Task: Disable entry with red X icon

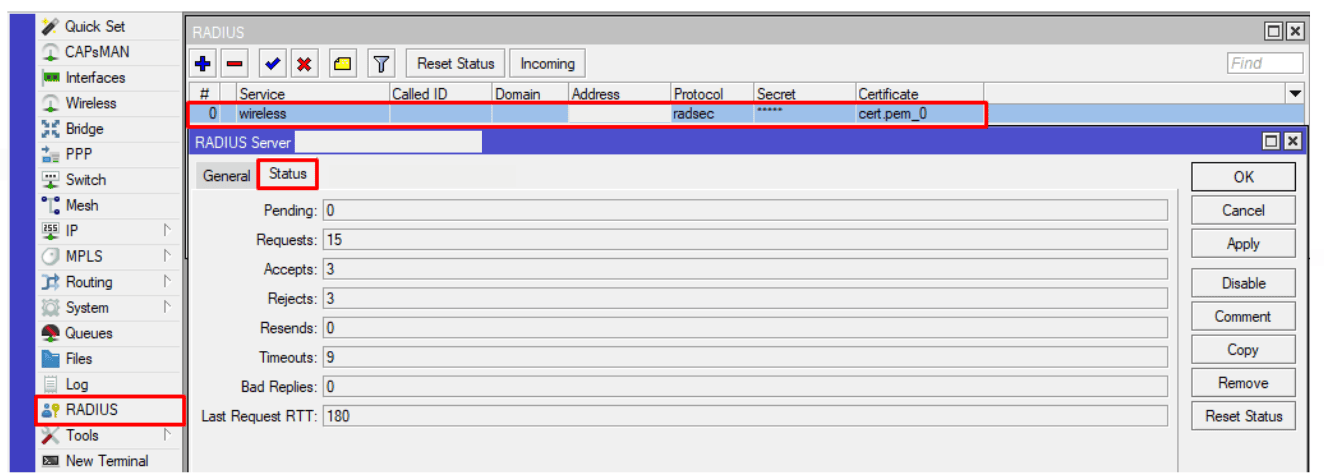Action: coord(303,64)
